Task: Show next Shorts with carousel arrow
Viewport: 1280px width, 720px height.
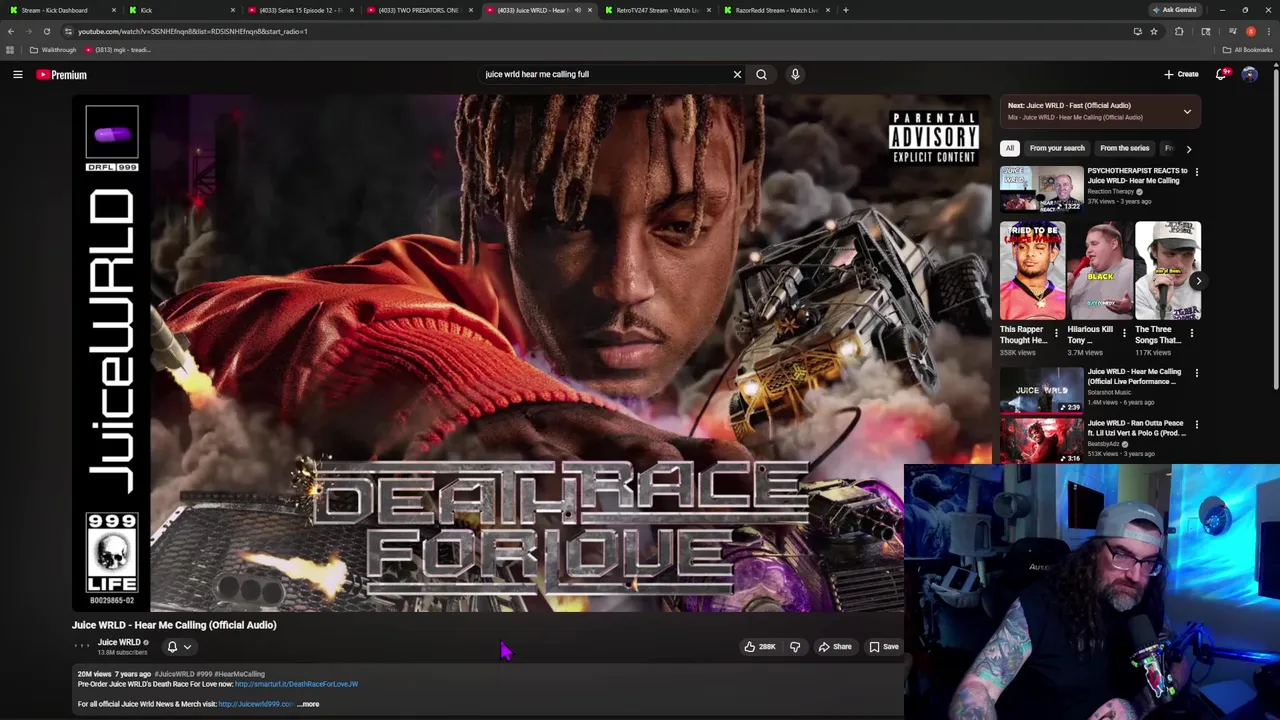Action: click(1198, 281)
